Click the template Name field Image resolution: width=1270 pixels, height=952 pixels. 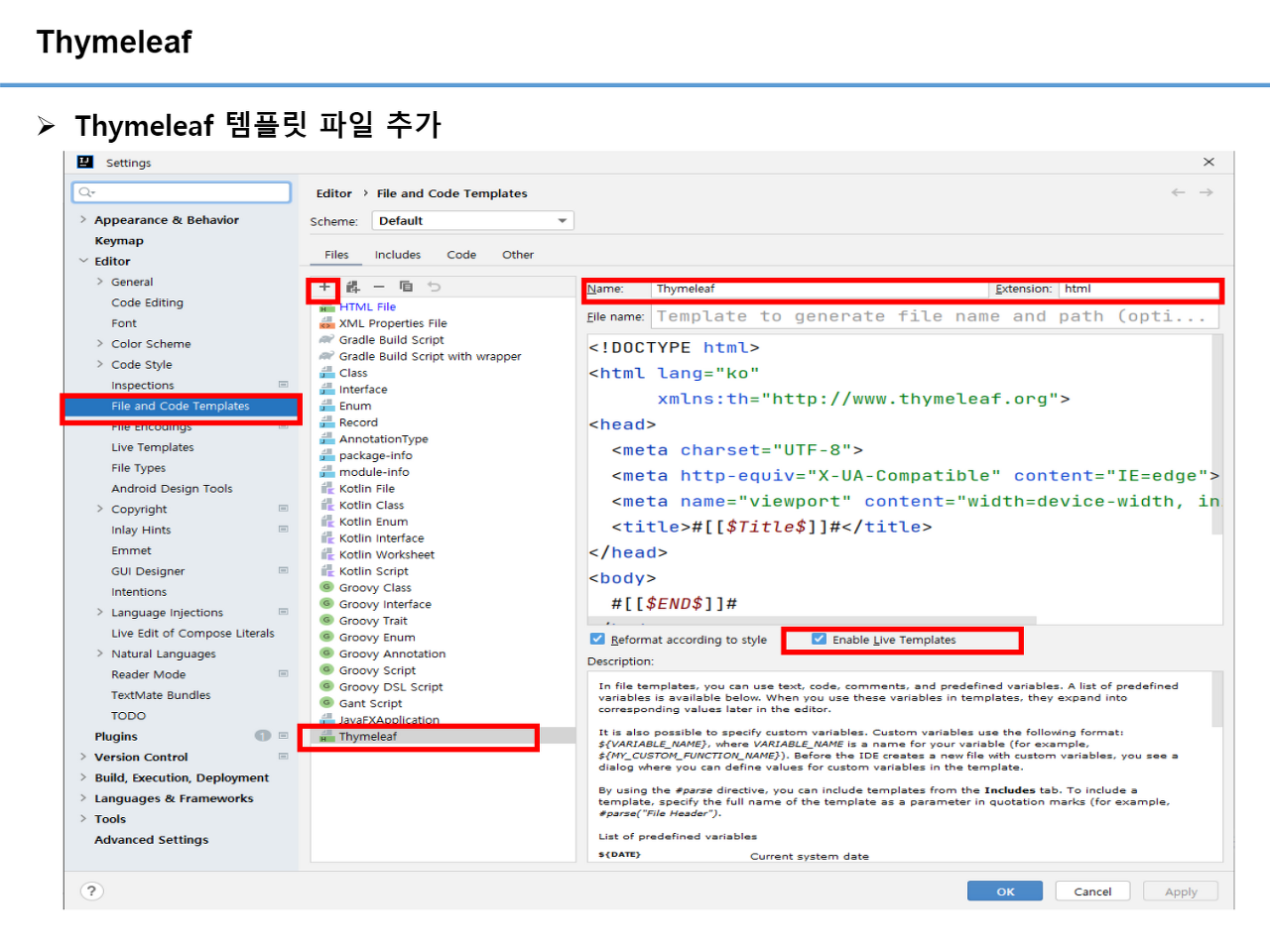pyautogui.click(x=821, y=290)
